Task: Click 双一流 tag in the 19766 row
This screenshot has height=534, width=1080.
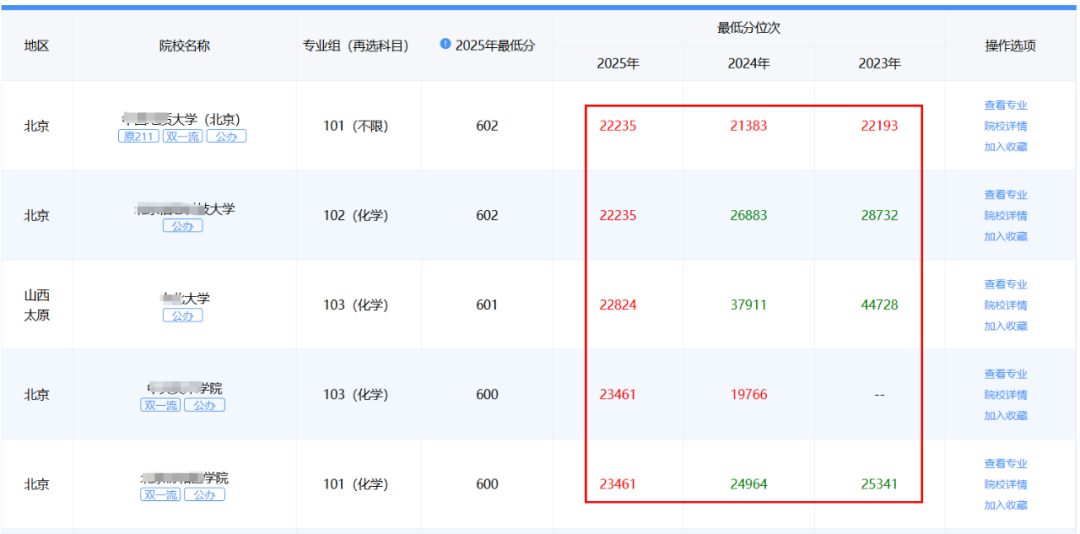Action: (x=160, y=405)
